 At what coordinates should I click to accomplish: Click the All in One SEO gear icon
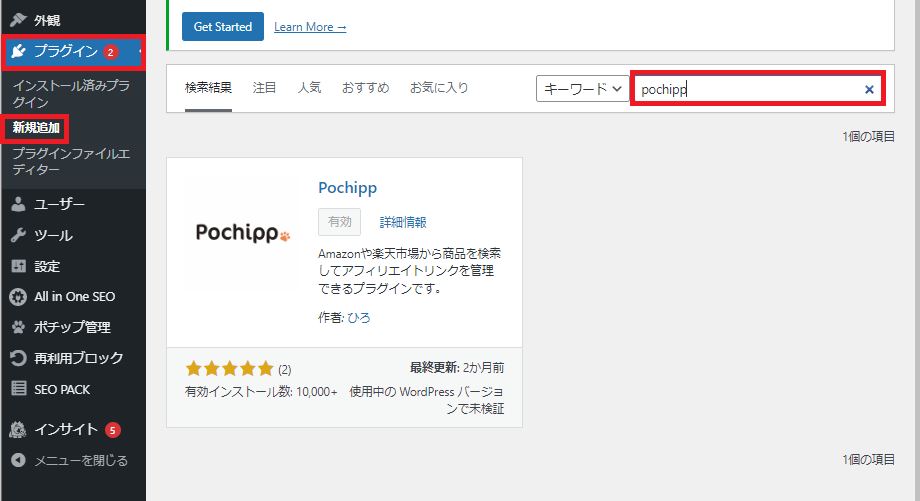tap(18, 297)
